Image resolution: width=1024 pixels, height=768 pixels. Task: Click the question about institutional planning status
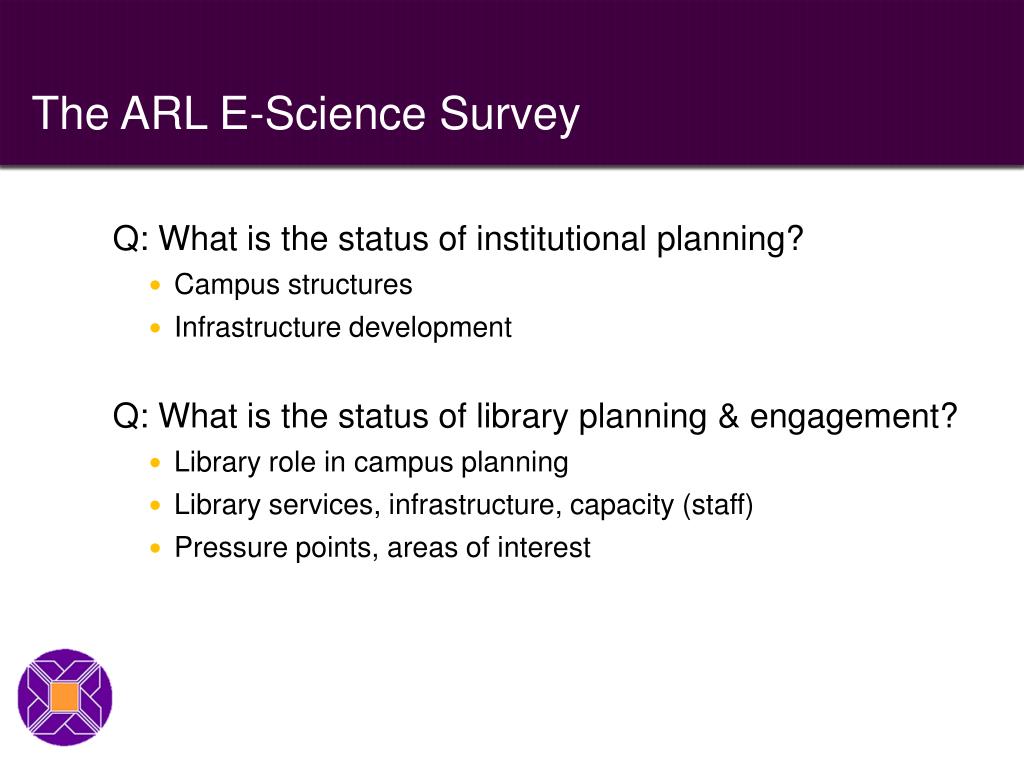pyautogui.click(x=458, y=239)
